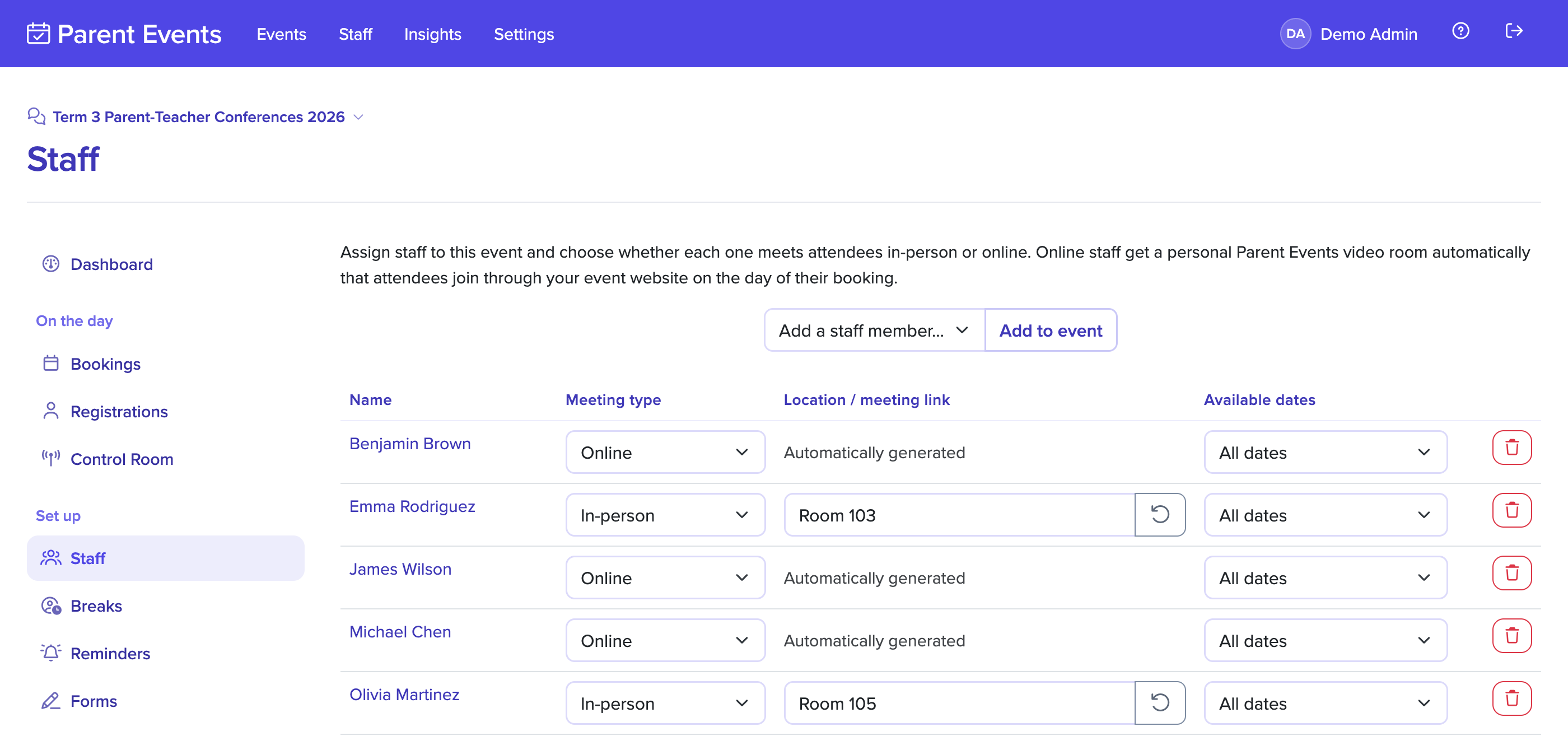Viewport: 1568px width, 736px height.
Task: Open Olivia Martinez's available dates dropdown
Action: tap(1325, 703)
